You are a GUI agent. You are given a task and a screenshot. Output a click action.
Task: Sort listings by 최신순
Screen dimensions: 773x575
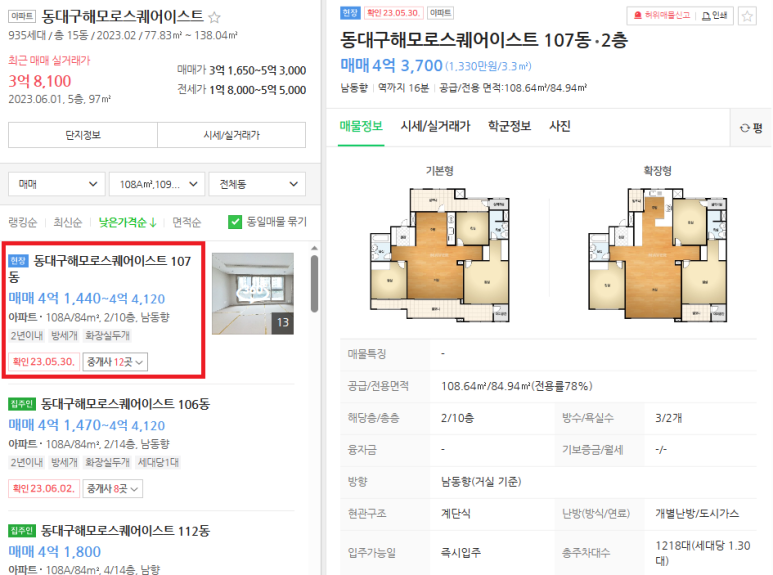coord(68,222)
